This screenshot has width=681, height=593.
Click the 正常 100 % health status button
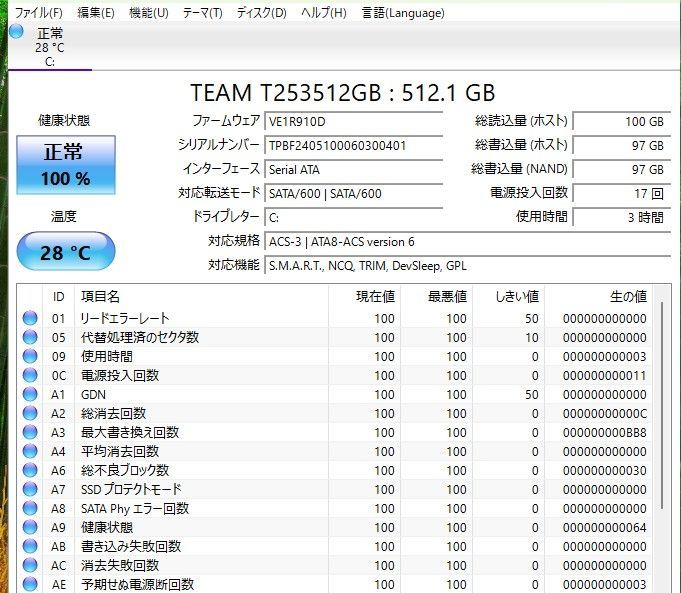pos(66,165)
